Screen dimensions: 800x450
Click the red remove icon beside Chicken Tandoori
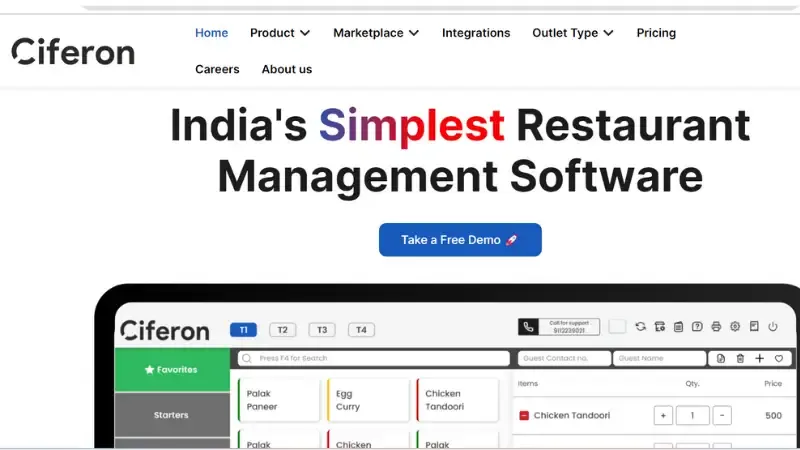coord(524,415)
